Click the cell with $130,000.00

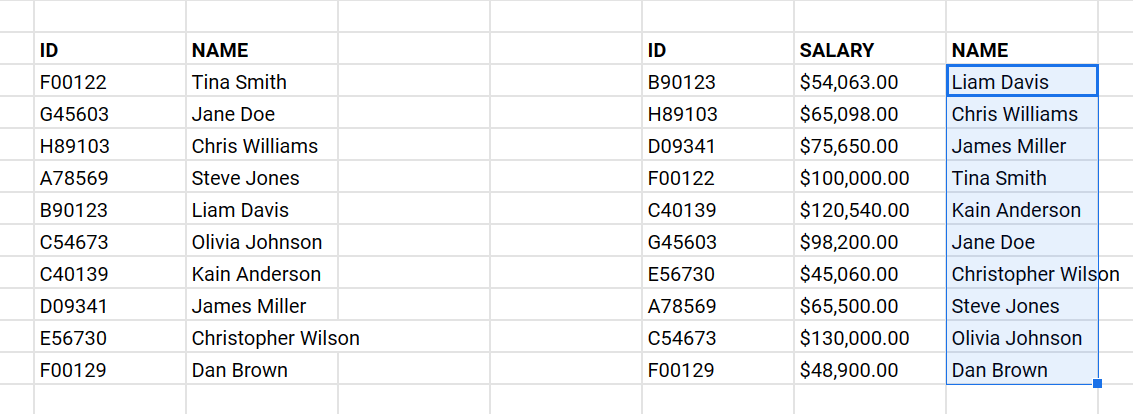pyautogui.click(x=854, y=338)
